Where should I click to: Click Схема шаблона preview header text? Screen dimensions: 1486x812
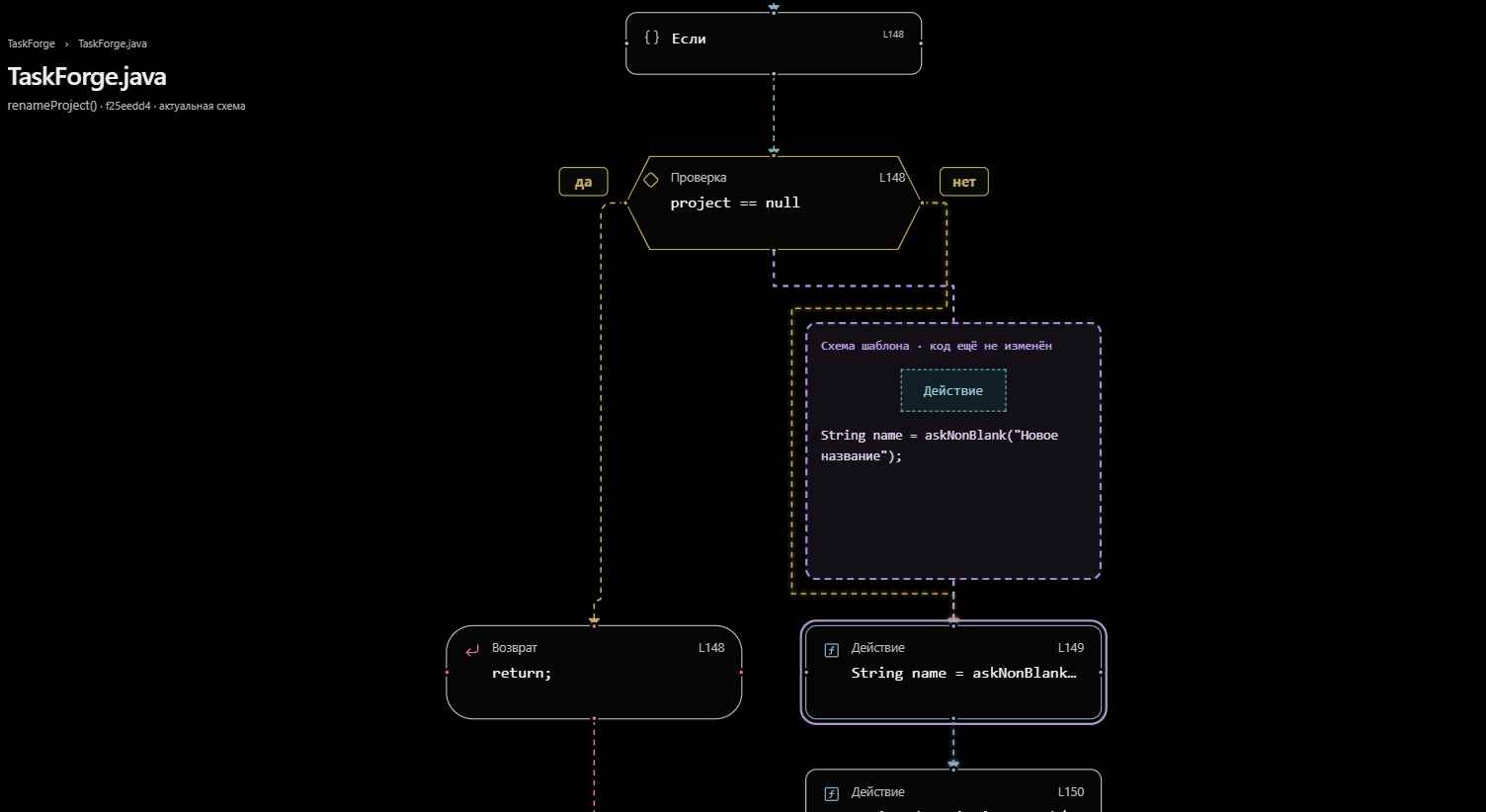[937, 346]
